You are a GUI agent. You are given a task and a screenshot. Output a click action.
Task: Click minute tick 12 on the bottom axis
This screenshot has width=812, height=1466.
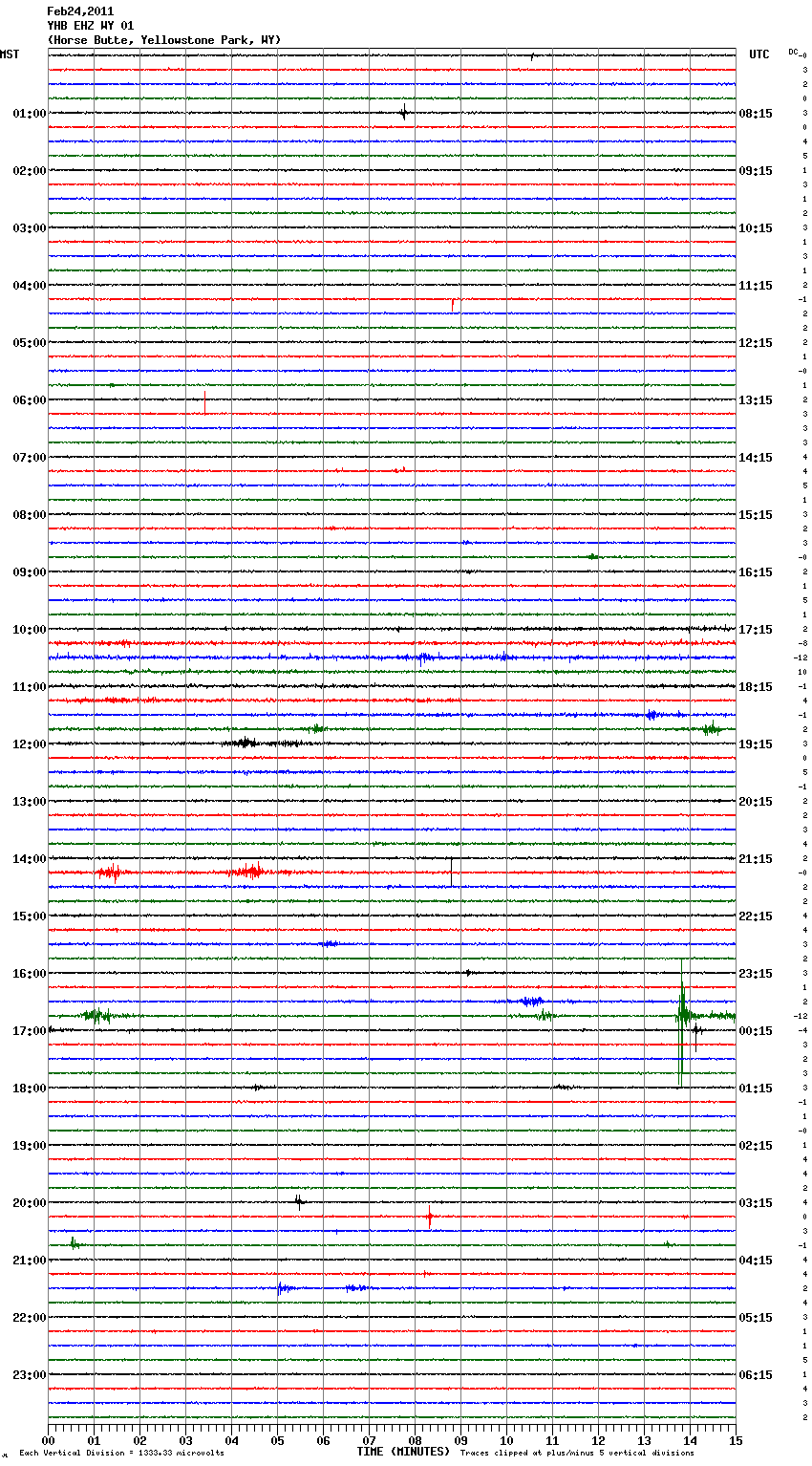(598, 1440)
